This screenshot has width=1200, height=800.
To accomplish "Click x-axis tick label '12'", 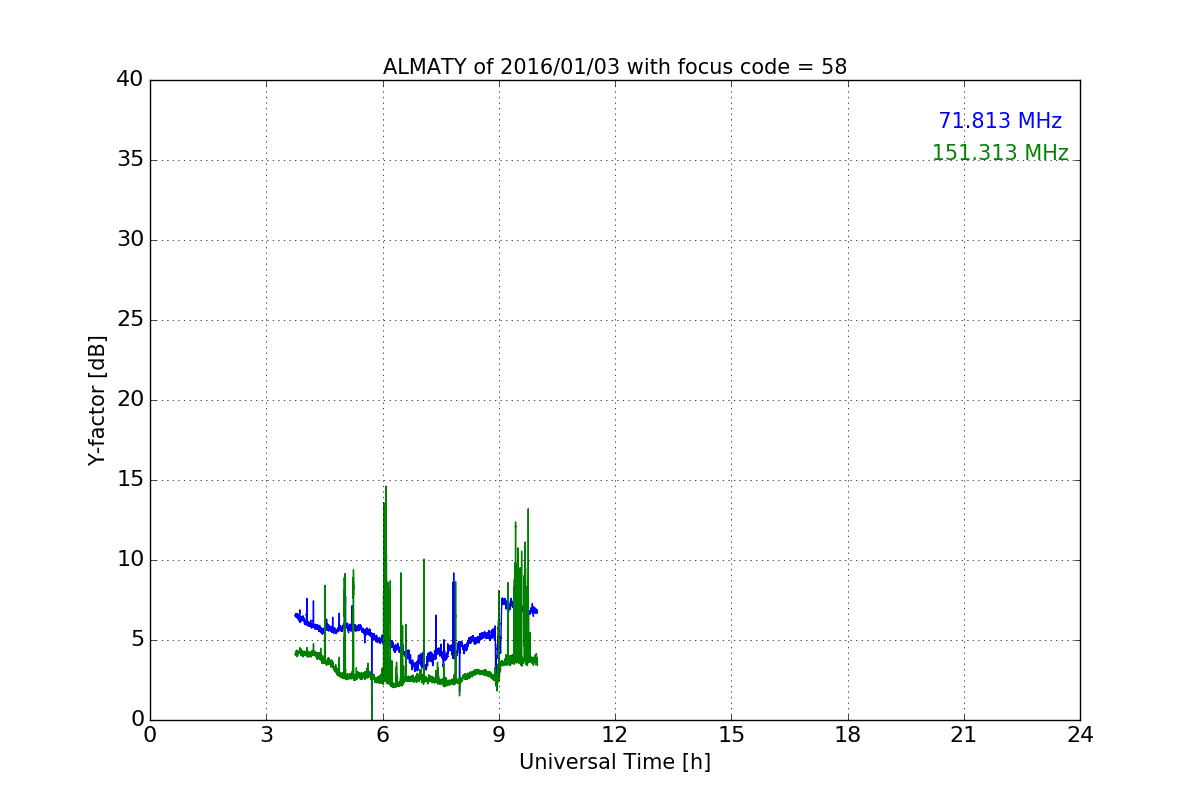I will (x=615, y=735).
